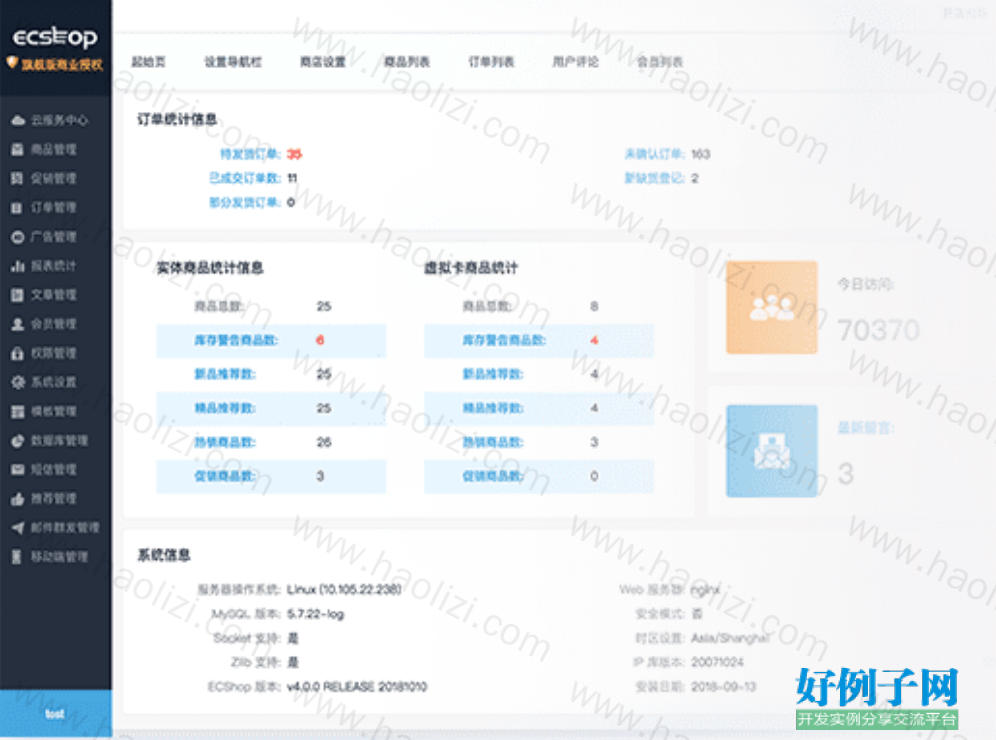Click the ECShop logo
Screen dimensions: 996x740
pyautogui.click(x=55, y=38)
